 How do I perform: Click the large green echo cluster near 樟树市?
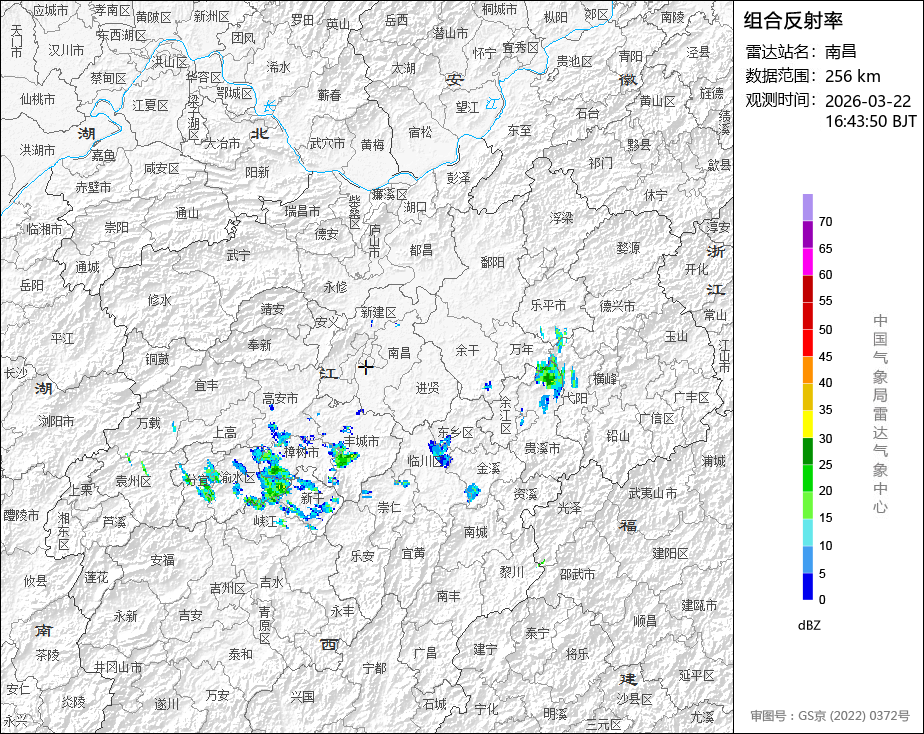(274, 480)
